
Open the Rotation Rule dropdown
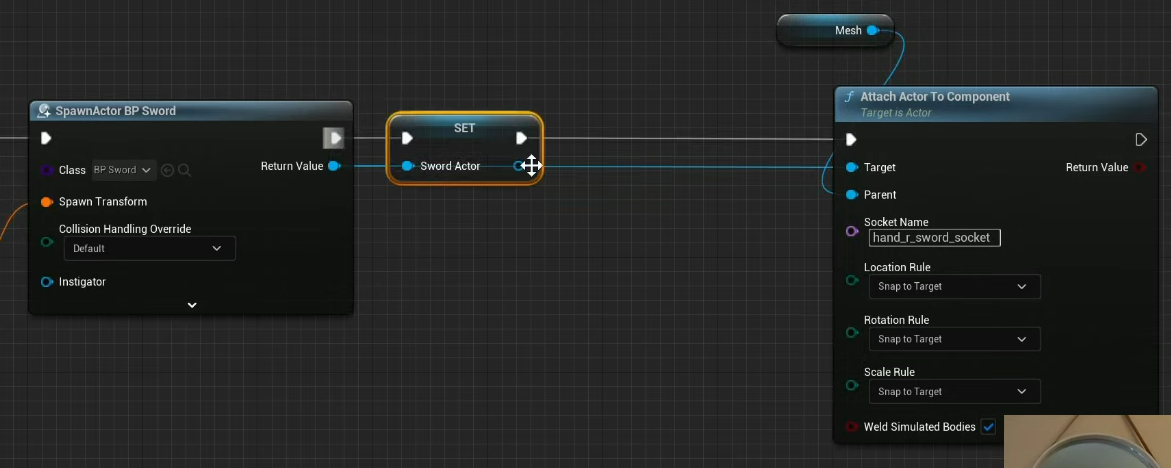point(953,339)
